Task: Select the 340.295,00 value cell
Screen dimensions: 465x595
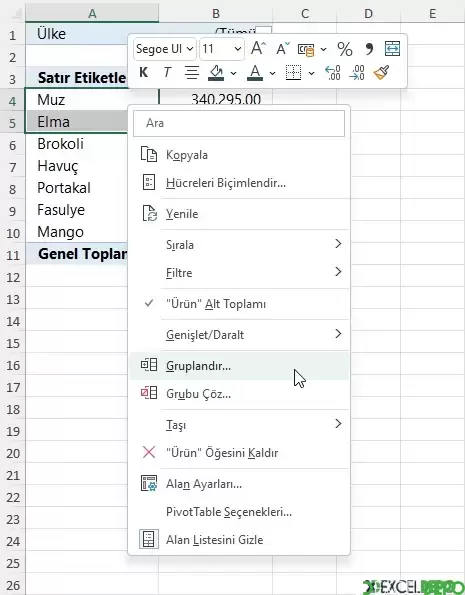Action: coord(216,98)
